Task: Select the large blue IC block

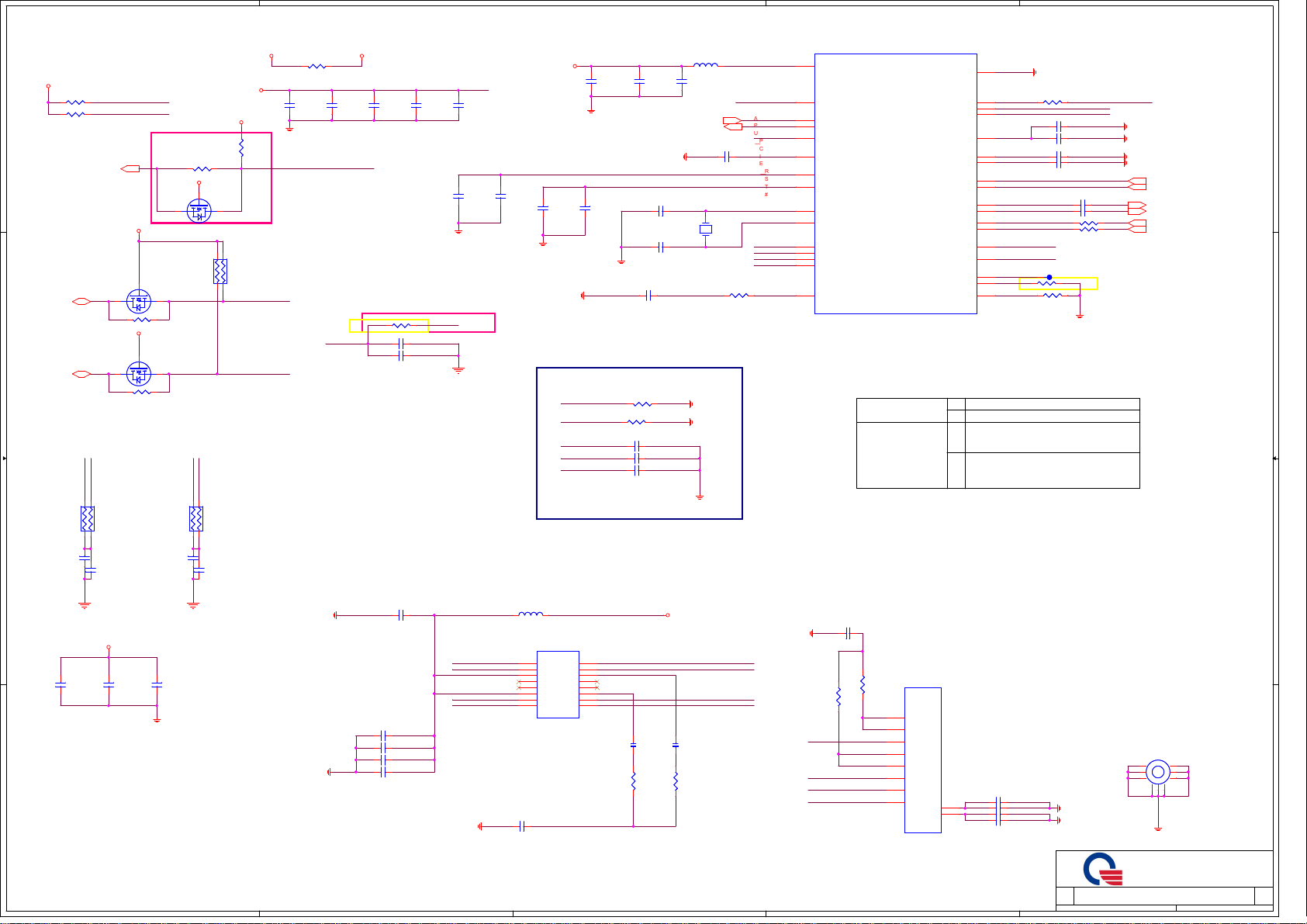Action: click(895, 184)
